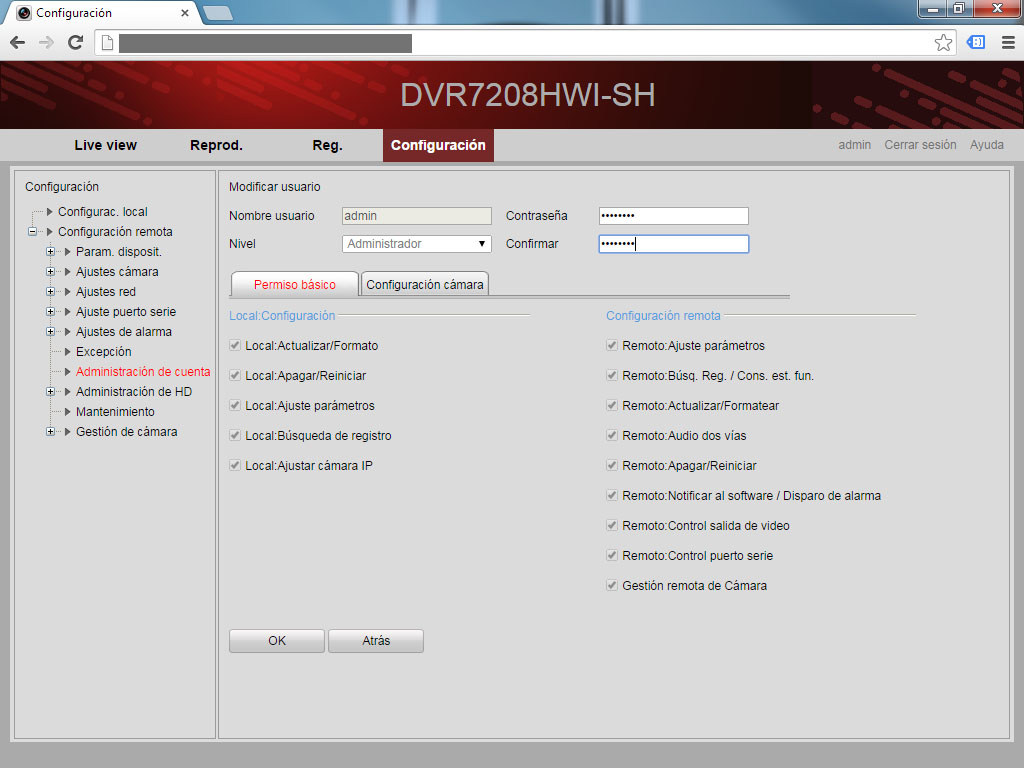Image resolution: width=1024 pixels, height=768 pixels.
Task: Click the Configuración remota arrow icon
Action: 50,232
